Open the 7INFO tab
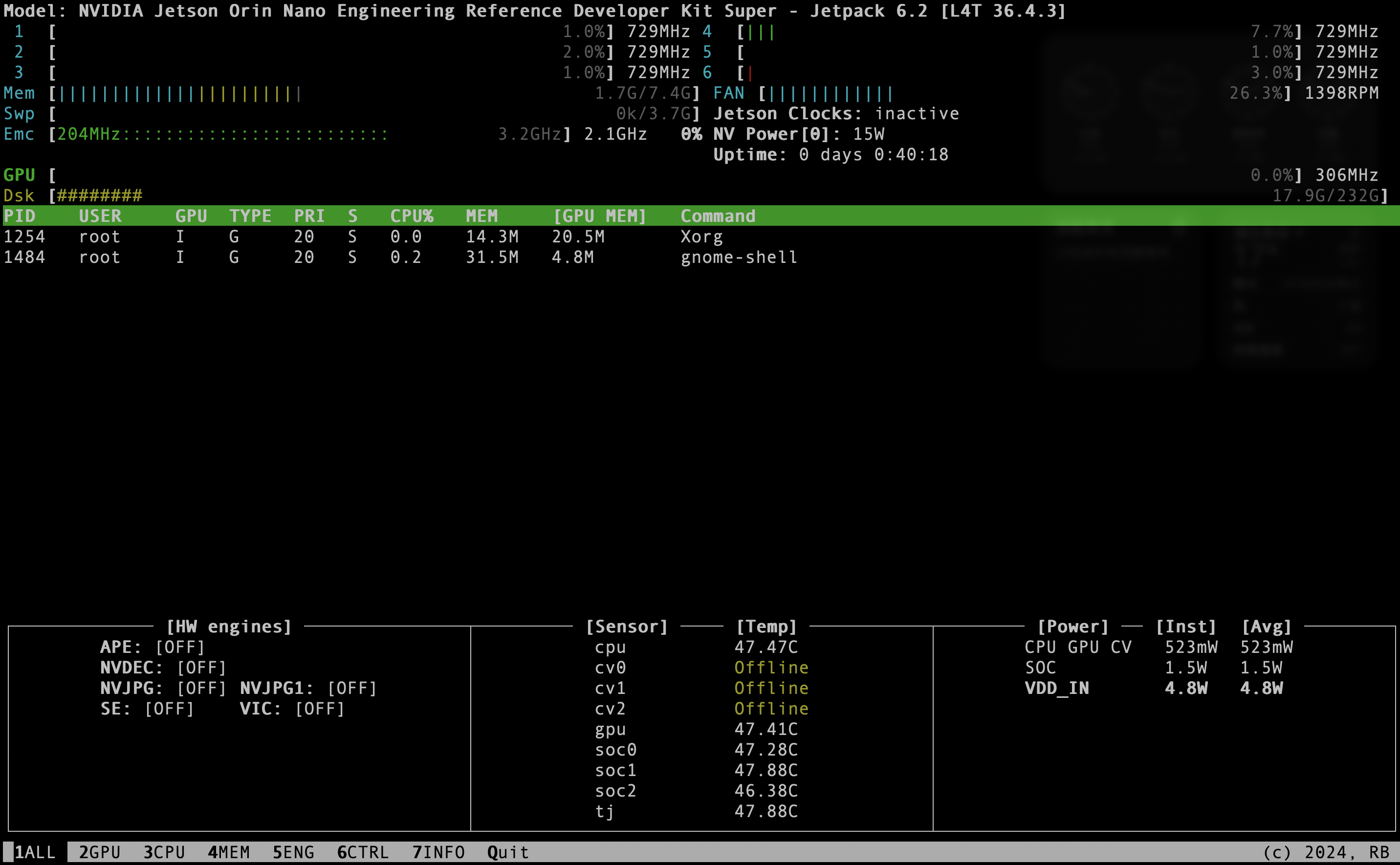1400x865 pixels. 438,852
